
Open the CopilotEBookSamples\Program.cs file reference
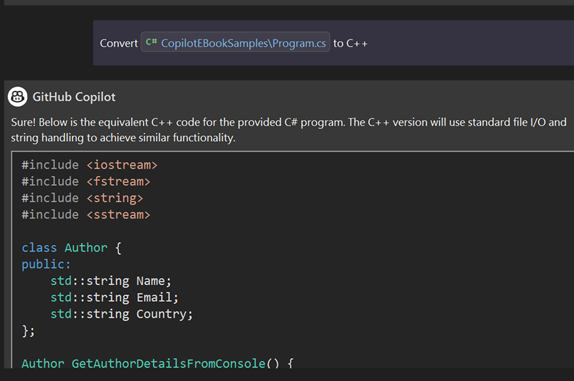point(235,42)
